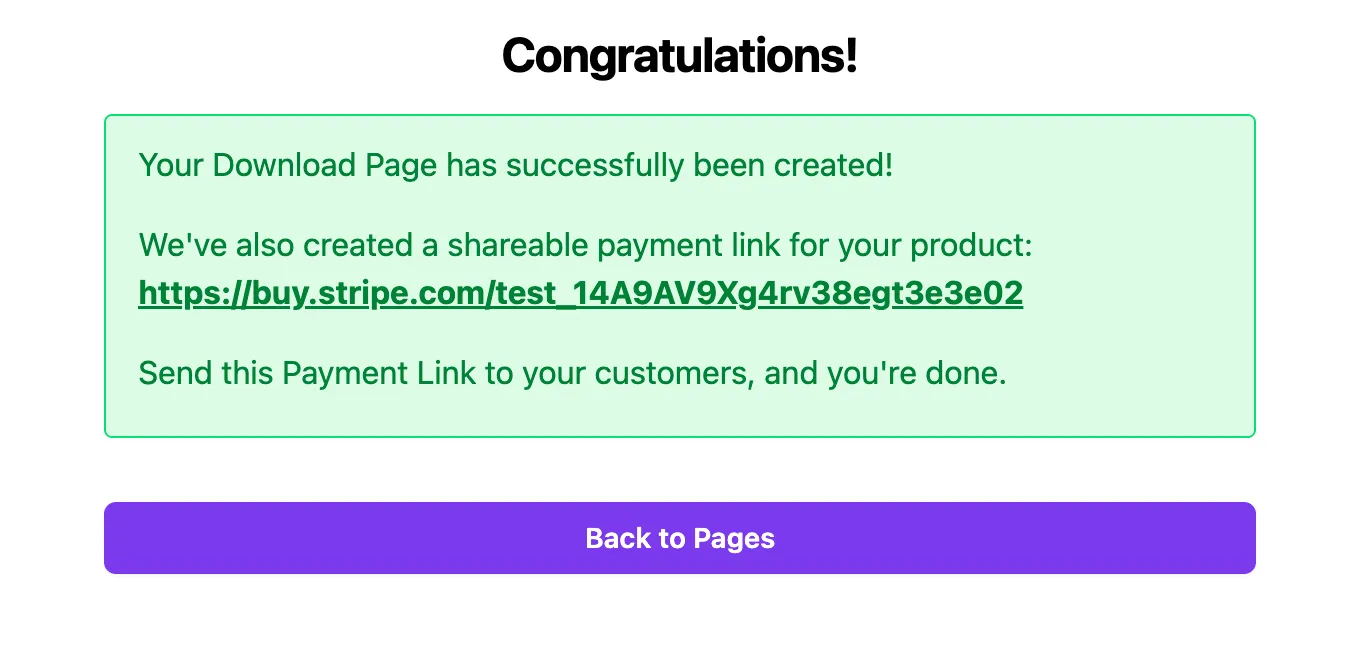
Task: Click the page background below the button
Action: 679,620
